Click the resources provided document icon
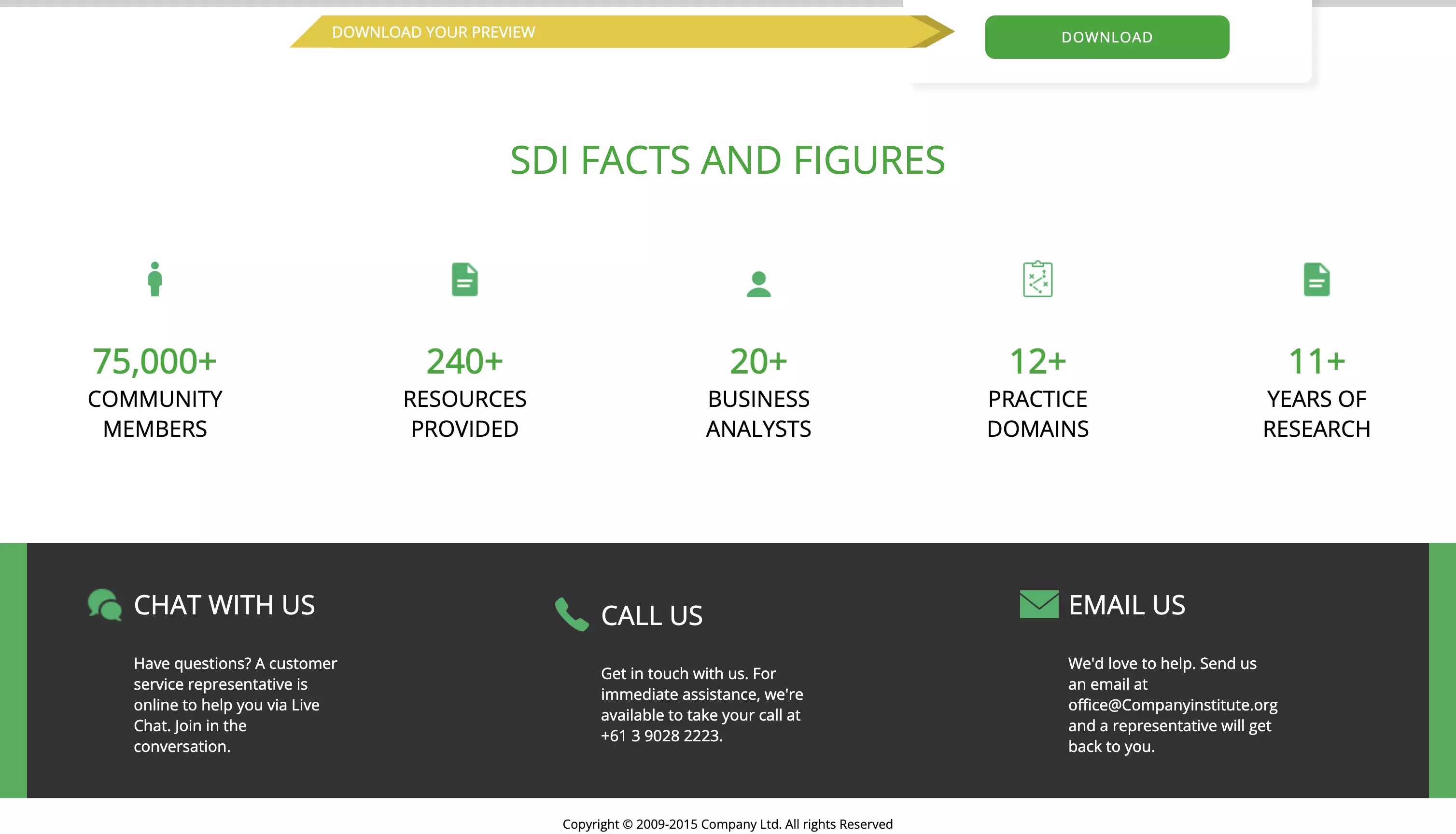The height and width of the screenshot is (834, 1456). 464,279
